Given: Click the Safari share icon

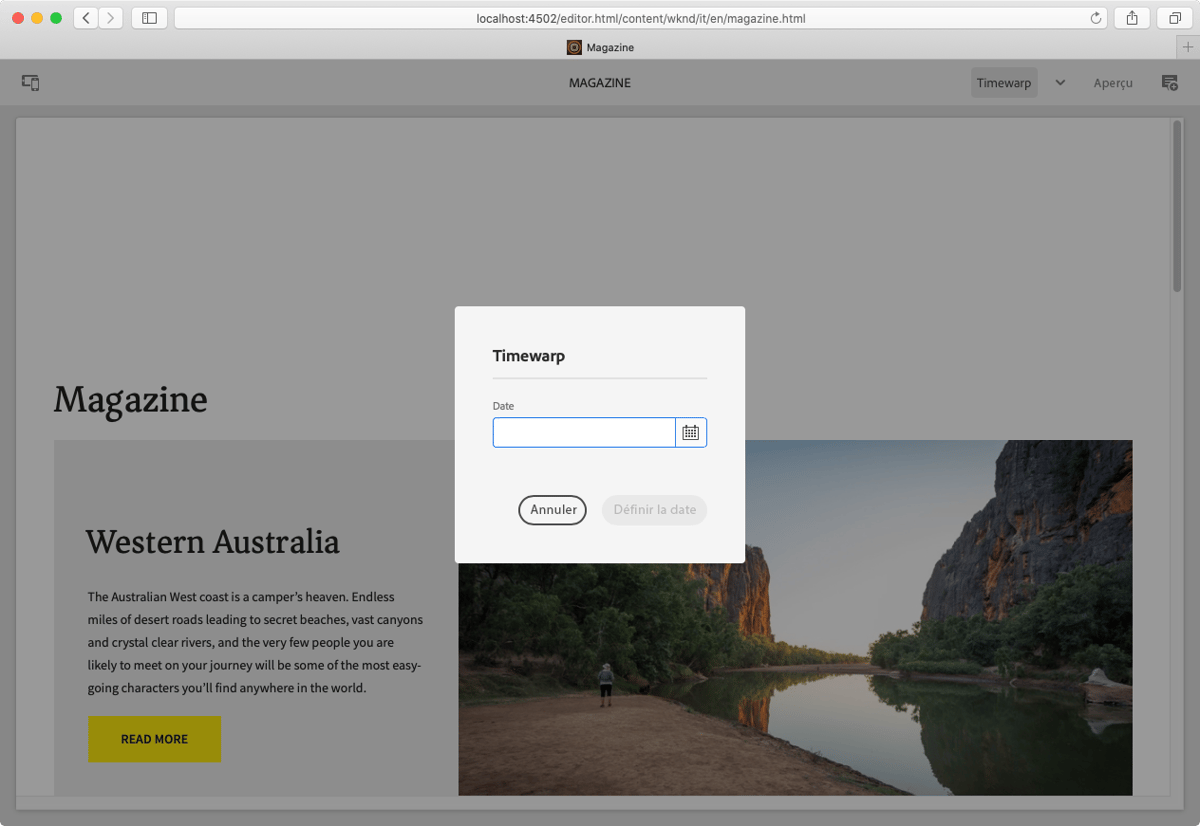Looking at the screenshot, I should [x=1131, y=17].
